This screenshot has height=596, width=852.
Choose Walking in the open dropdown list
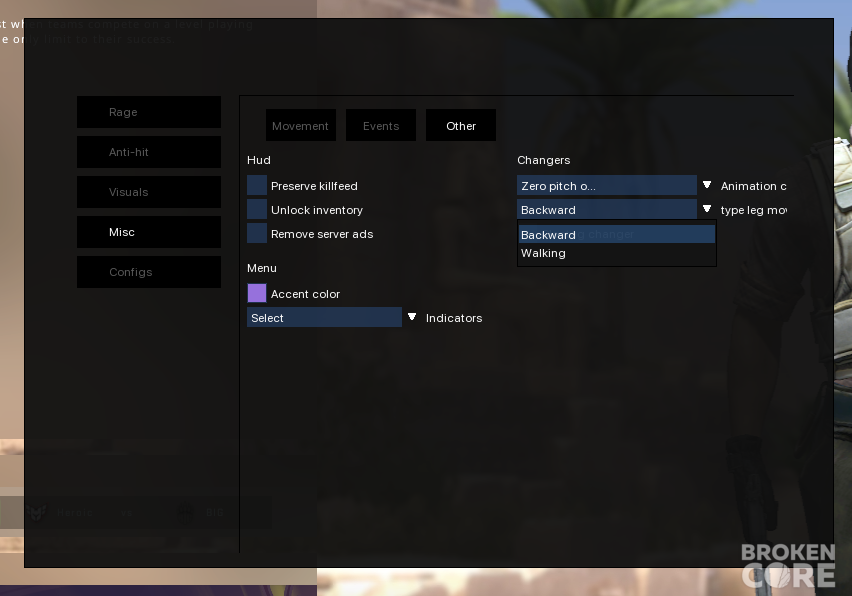pyautogui.click(x=617, y=253)
